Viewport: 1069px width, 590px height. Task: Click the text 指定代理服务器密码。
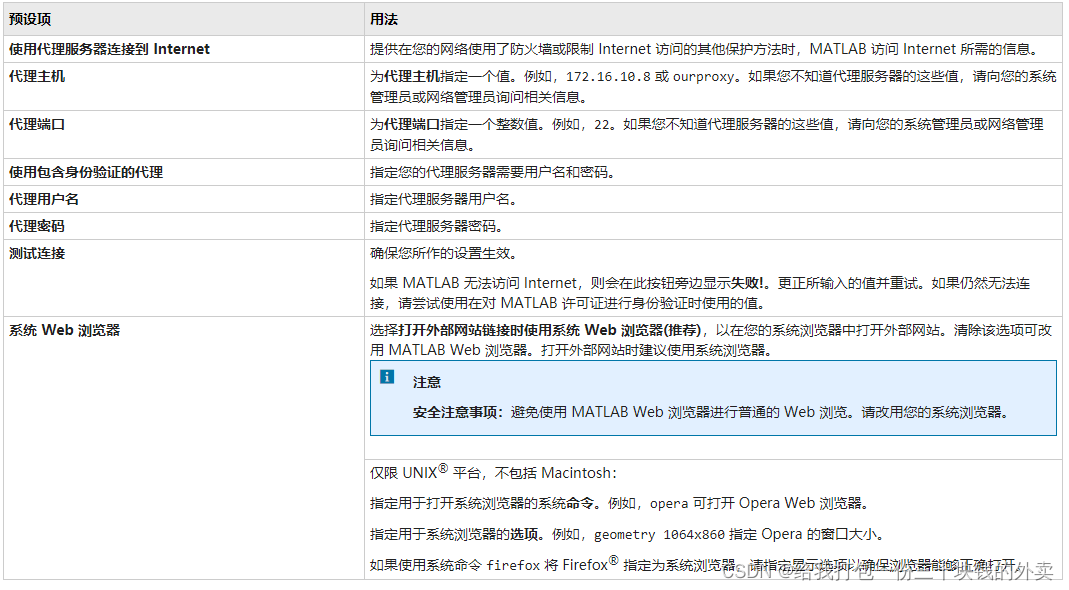click(x=437, y=226)
